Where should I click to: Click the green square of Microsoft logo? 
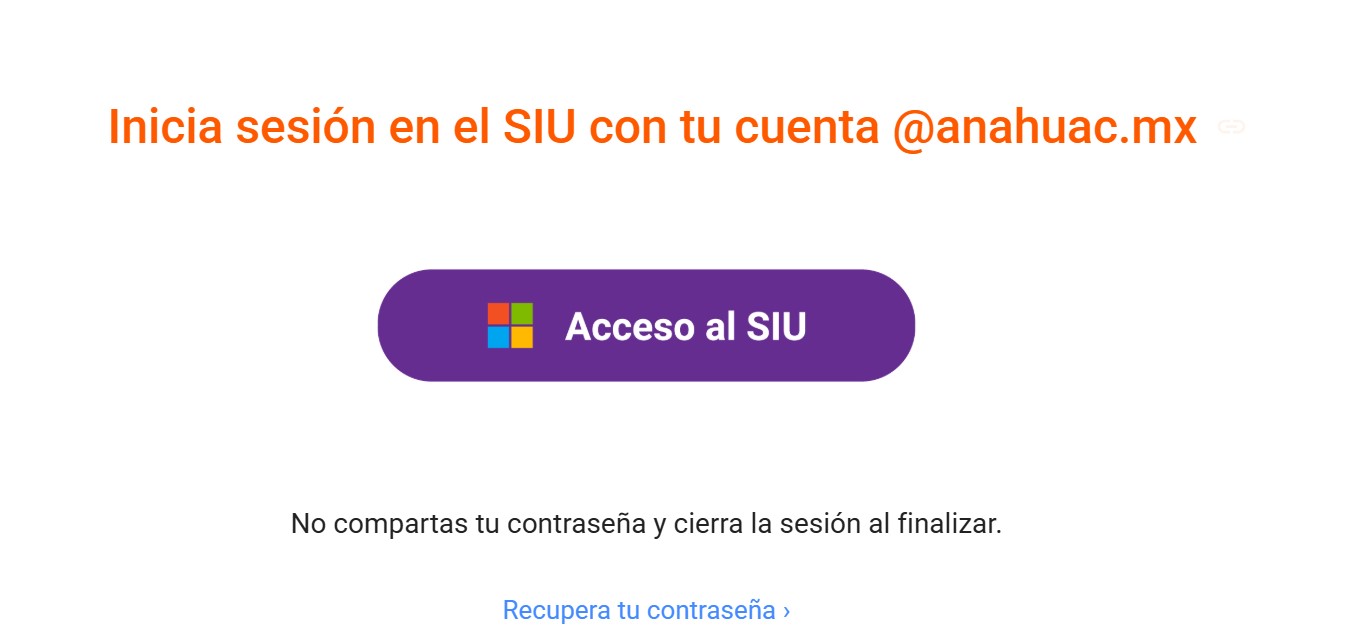tap(522, 313)
